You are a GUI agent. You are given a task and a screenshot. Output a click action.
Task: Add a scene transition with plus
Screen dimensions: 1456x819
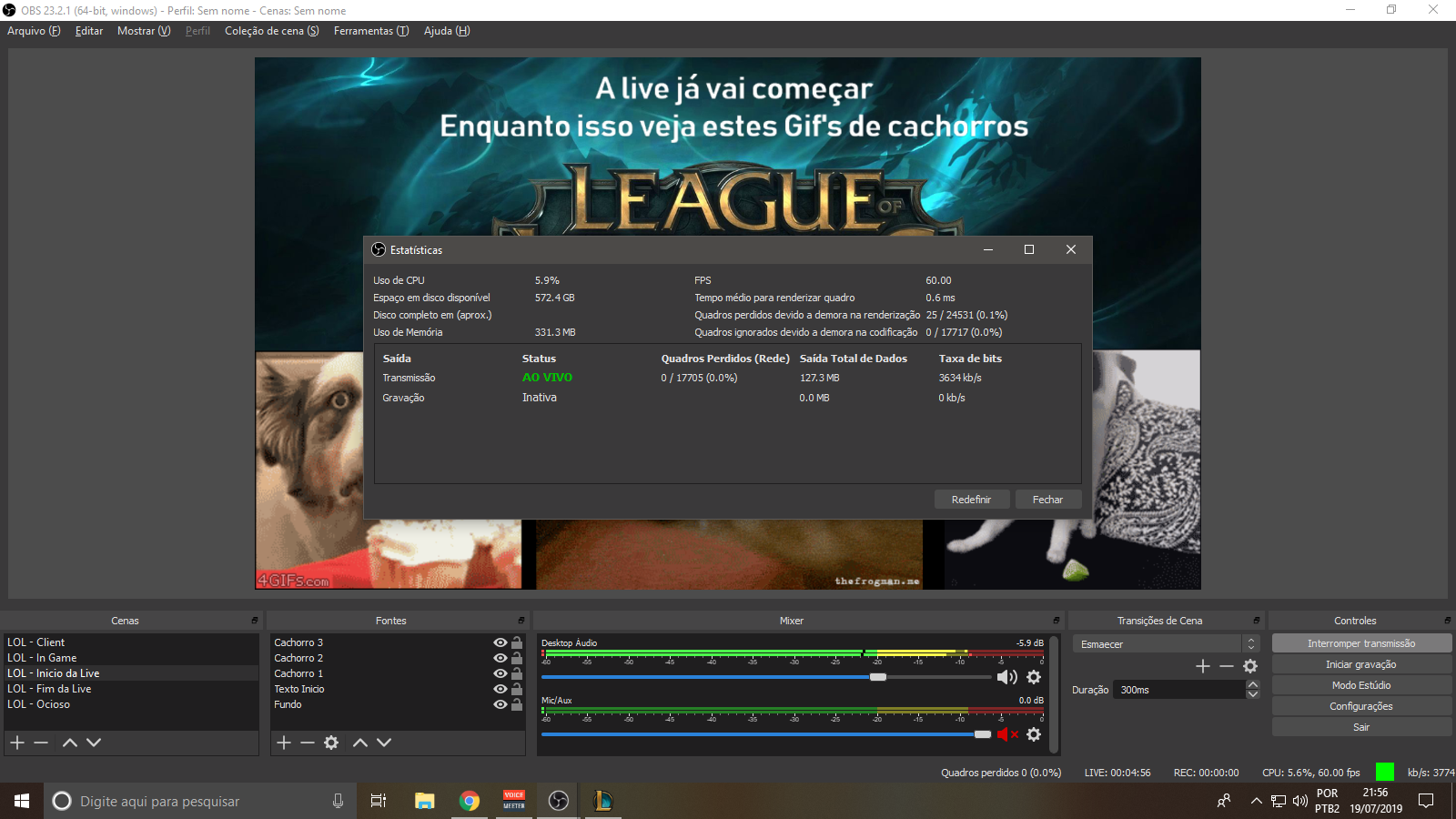pyautogui.click(x=1203, y=666)
